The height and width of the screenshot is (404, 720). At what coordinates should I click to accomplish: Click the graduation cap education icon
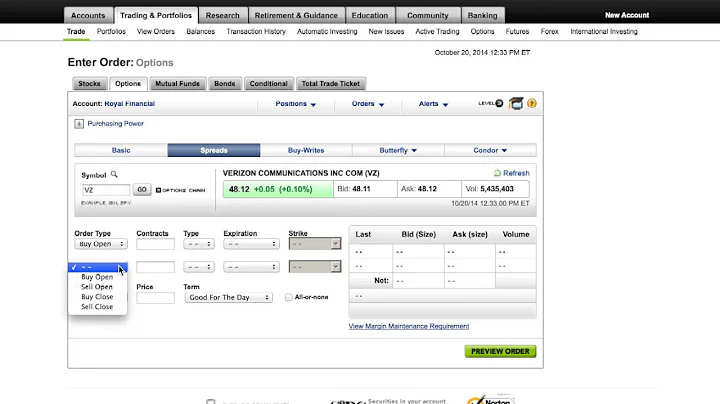click(x=516, y=103)
